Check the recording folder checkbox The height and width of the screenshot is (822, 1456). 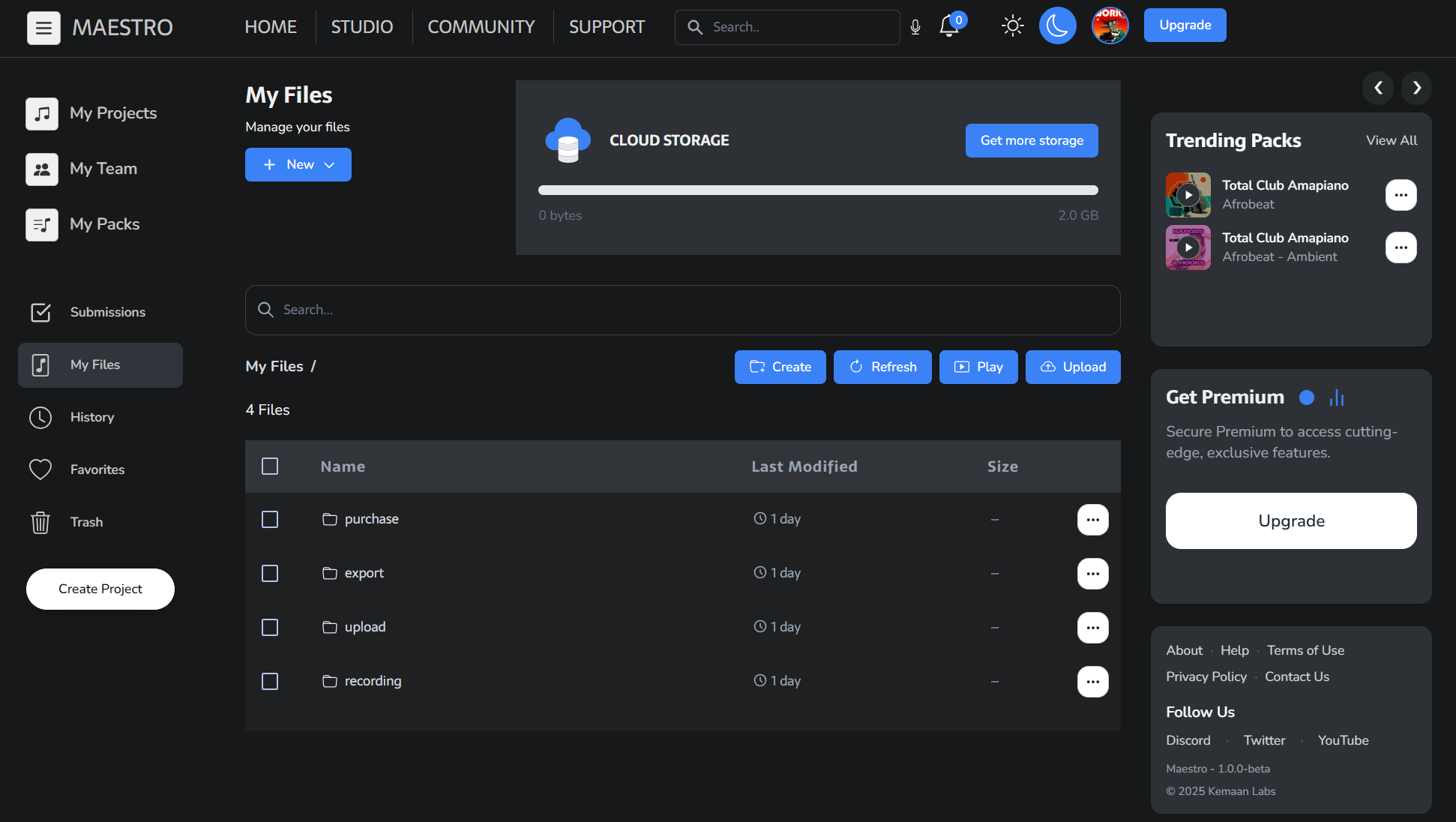click(x=270, y=681)
